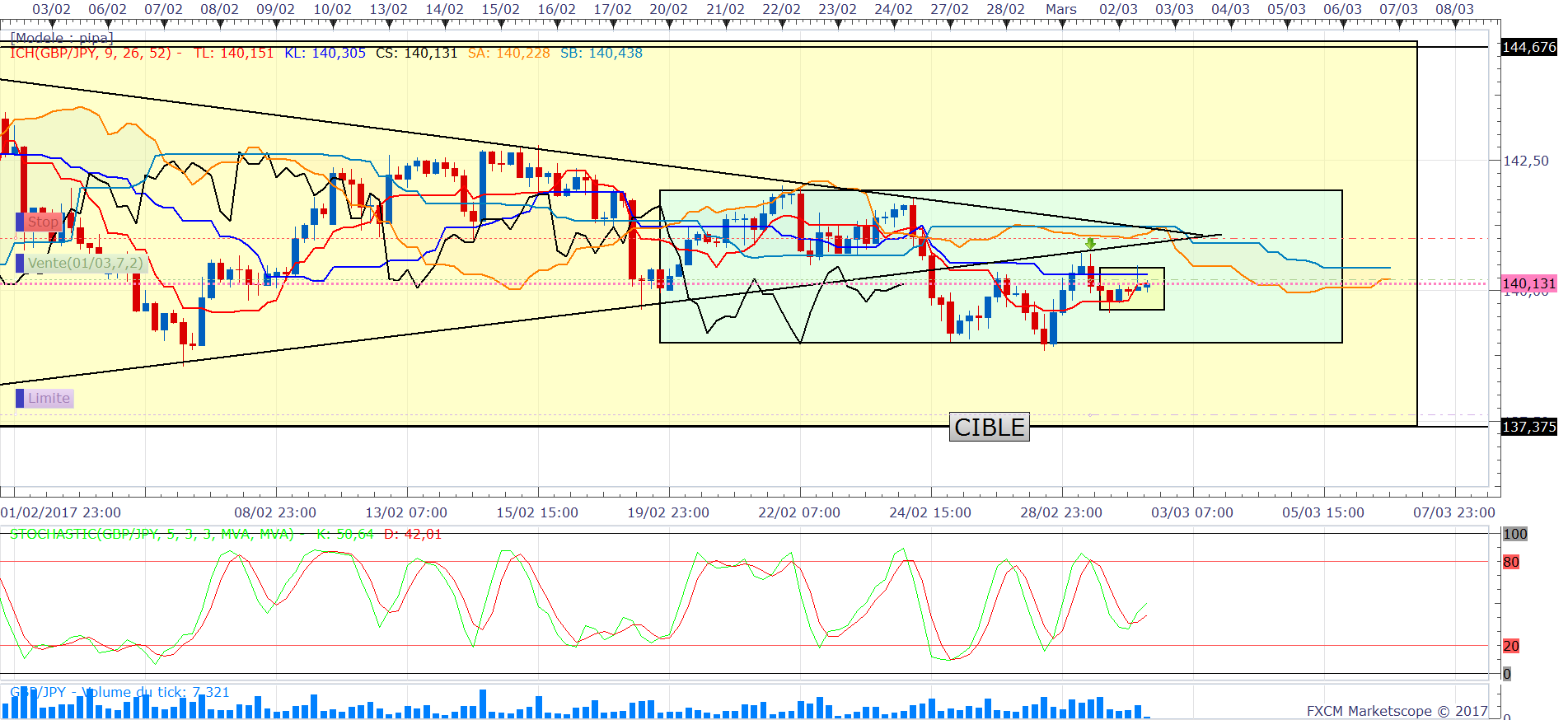Select the blue handle beside Stop
Viewport: 1568px width, 720px height.
[20, 222]
